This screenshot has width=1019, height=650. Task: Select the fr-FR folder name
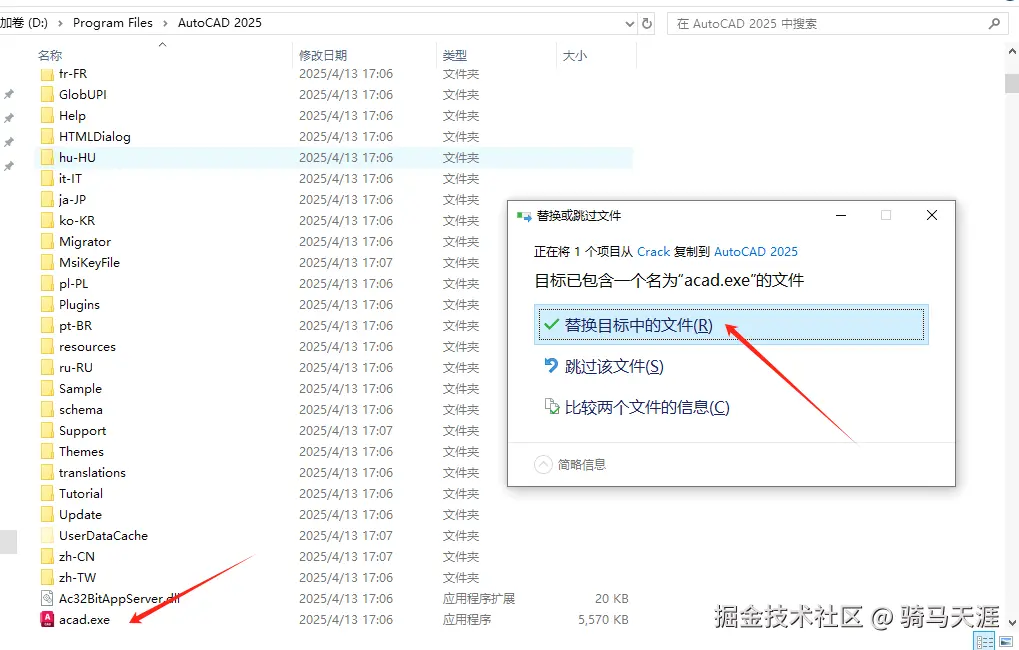73,73
